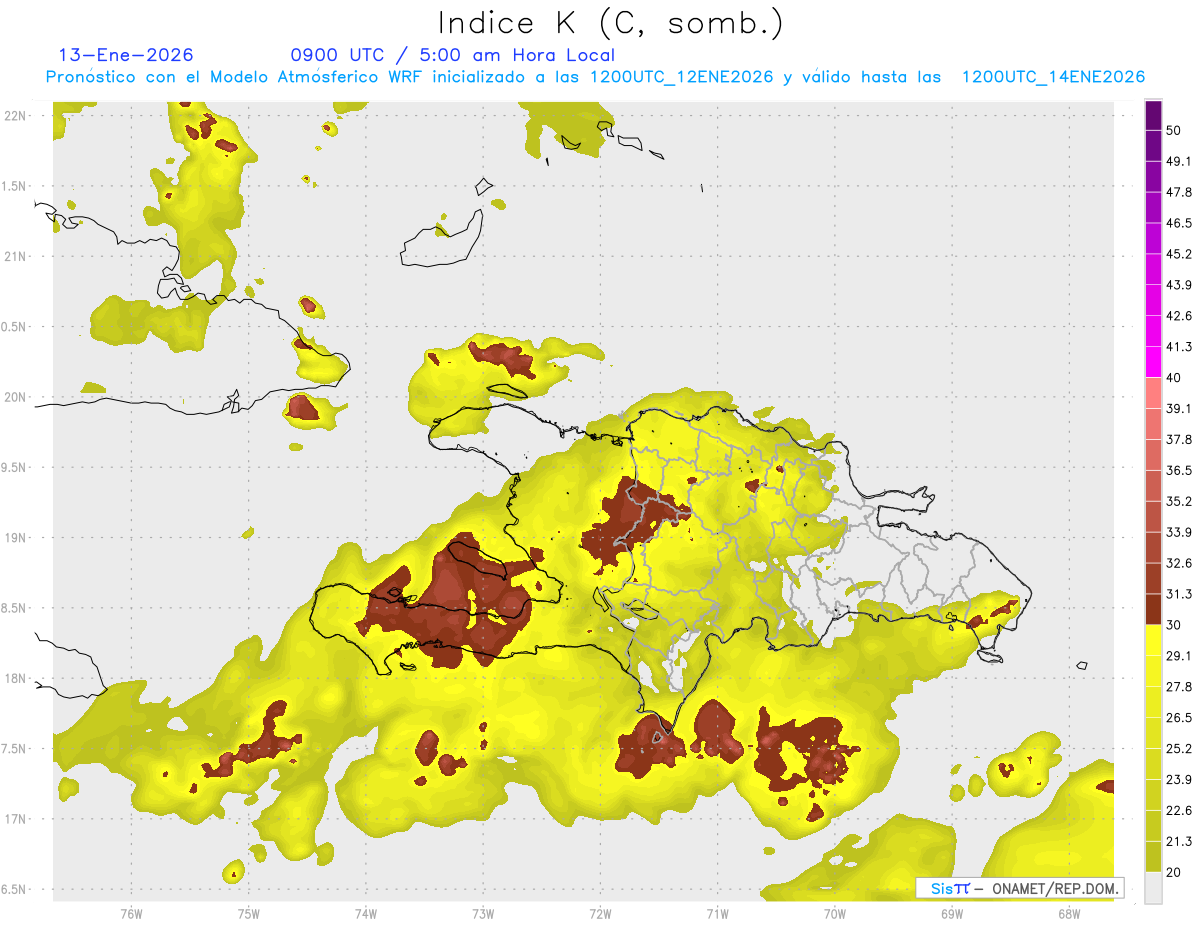The width and height of the screenshot is (1200, 927).
Task: Click the longitude label '71W'
Action: [x=717, y=914]
